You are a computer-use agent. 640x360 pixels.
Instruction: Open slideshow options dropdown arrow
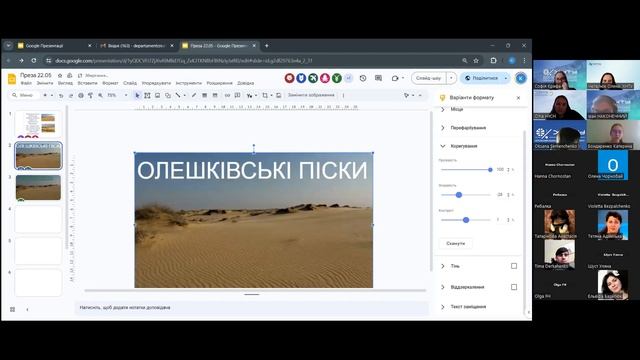(x=451, y=78)
